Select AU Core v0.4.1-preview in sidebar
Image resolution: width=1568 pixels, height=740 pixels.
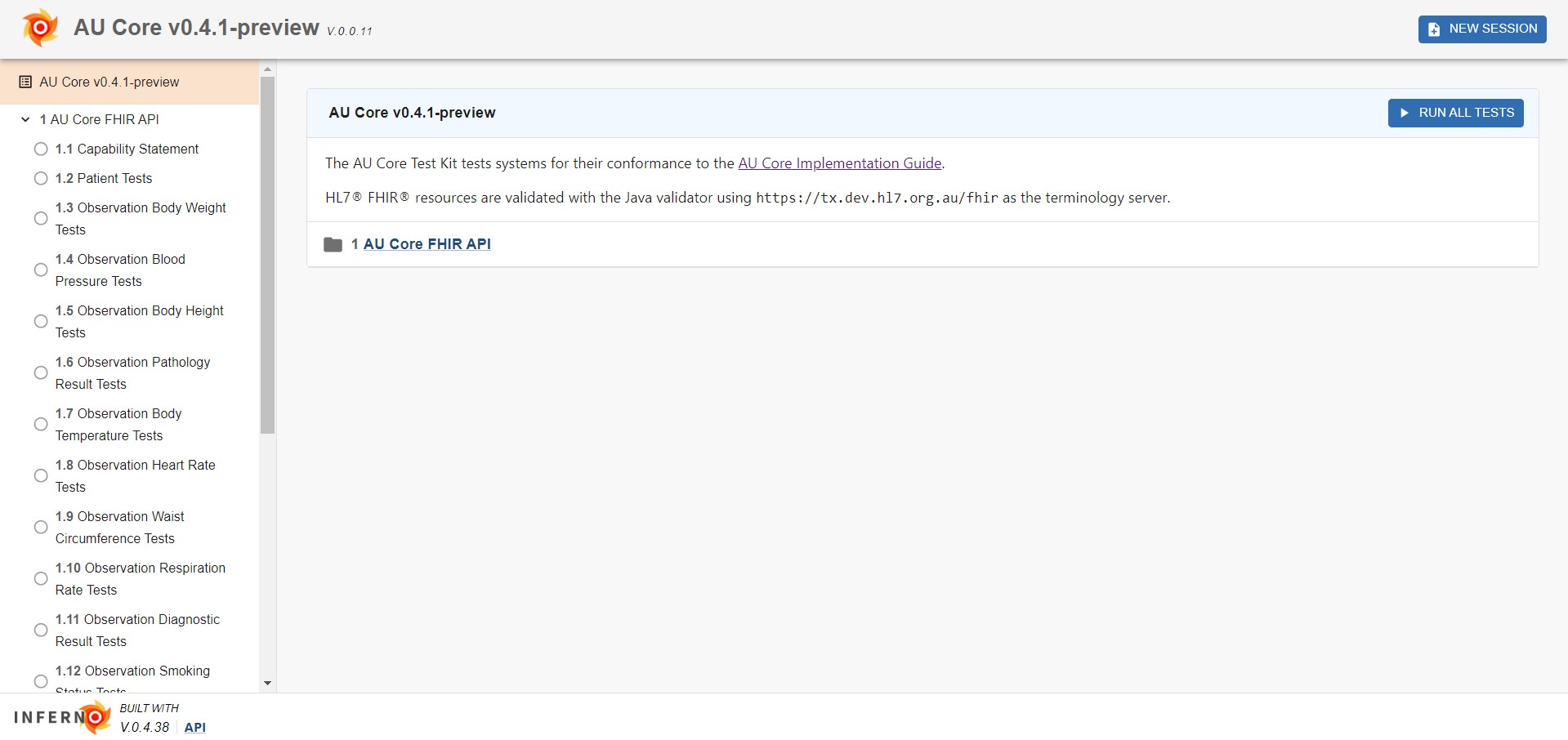[129, 82]
